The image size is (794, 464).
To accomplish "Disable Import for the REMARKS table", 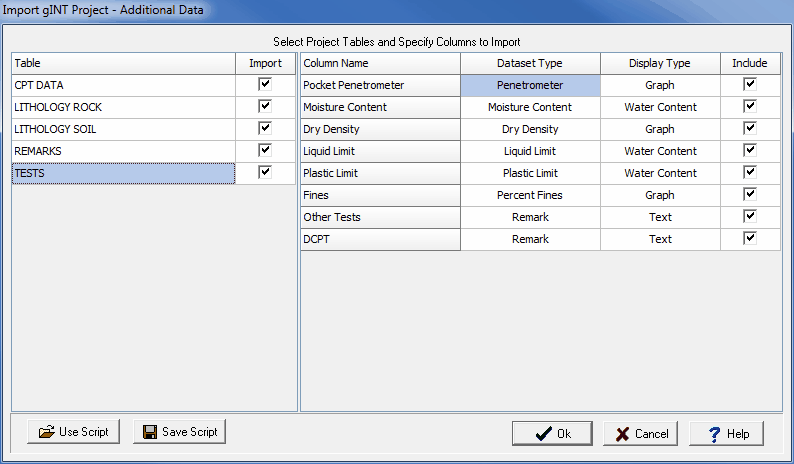I will (x=265, y=151).
